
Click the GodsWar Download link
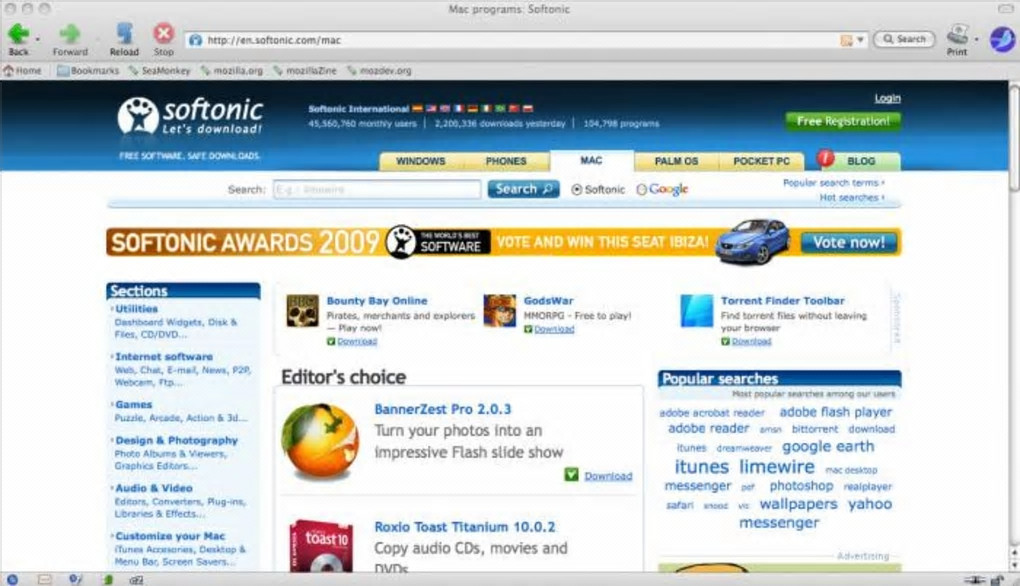[x=554, y=329]
